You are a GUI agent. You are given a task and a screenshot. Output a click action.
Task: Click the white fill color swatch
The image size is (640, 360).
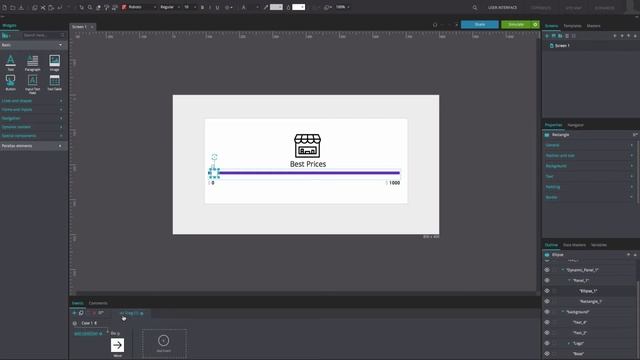point(298,7)
